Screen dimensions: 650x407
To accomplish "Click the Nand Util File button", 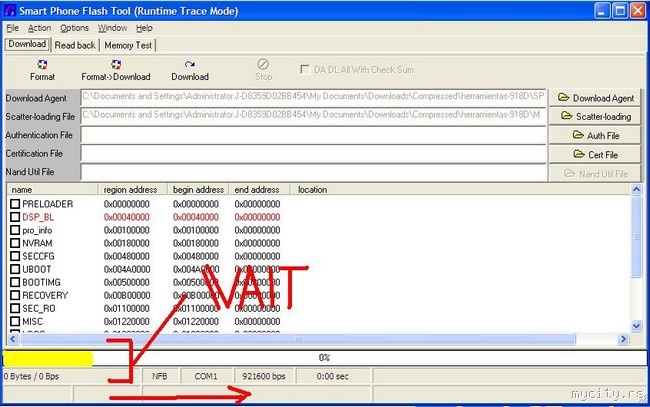I will click(x=594, y=174).
